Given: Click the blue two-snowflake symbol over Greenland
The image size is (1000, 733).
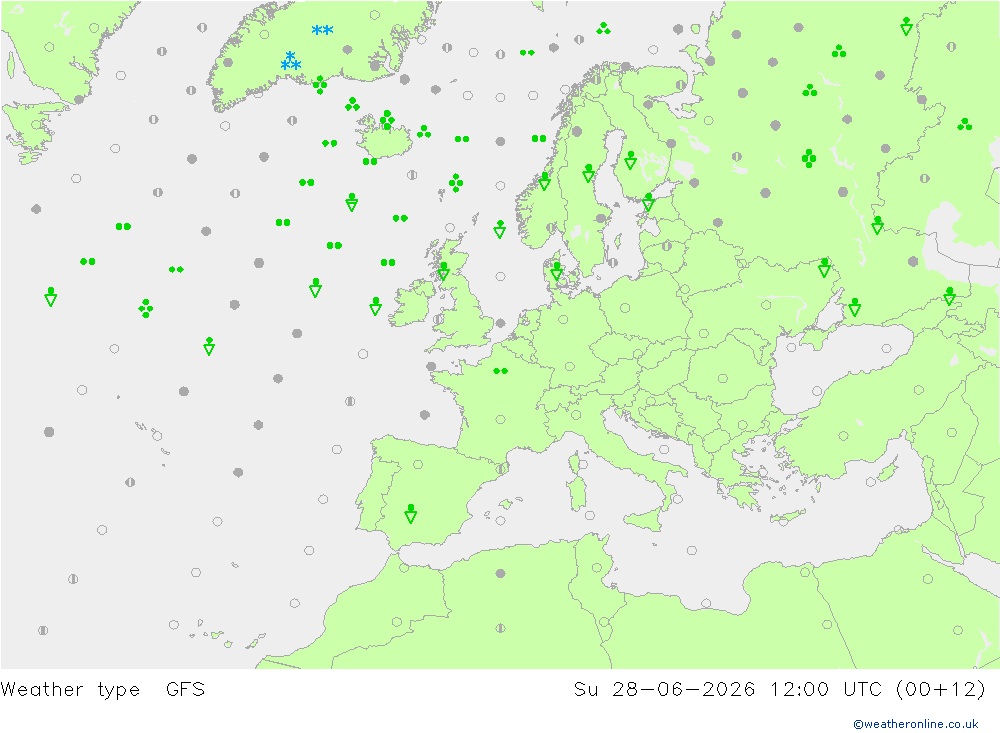Looking at the screenshot, I should click(x=322, y=30).
